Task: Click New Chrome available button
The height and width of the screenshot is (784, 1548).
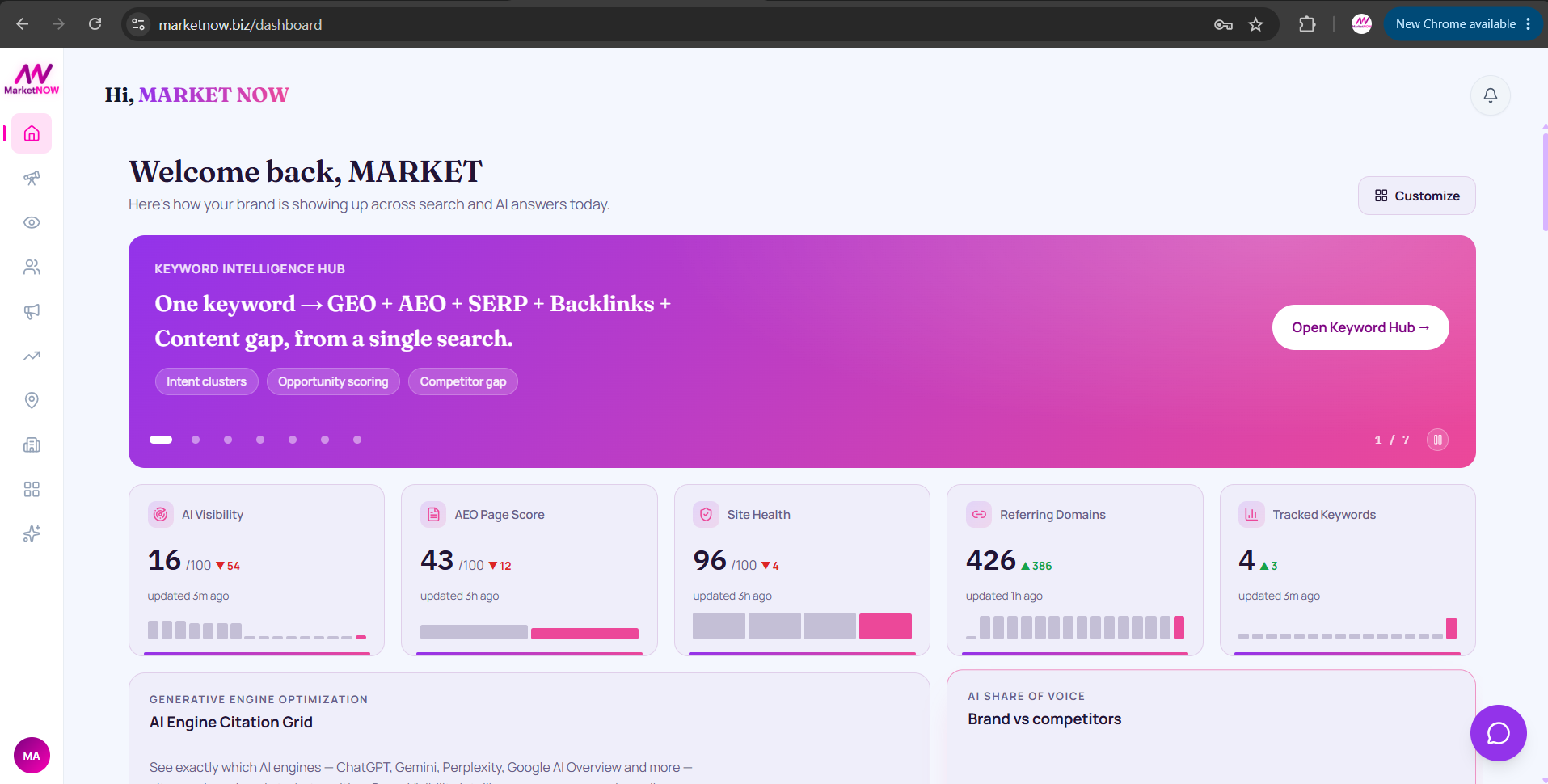Action: (1463, 24)
